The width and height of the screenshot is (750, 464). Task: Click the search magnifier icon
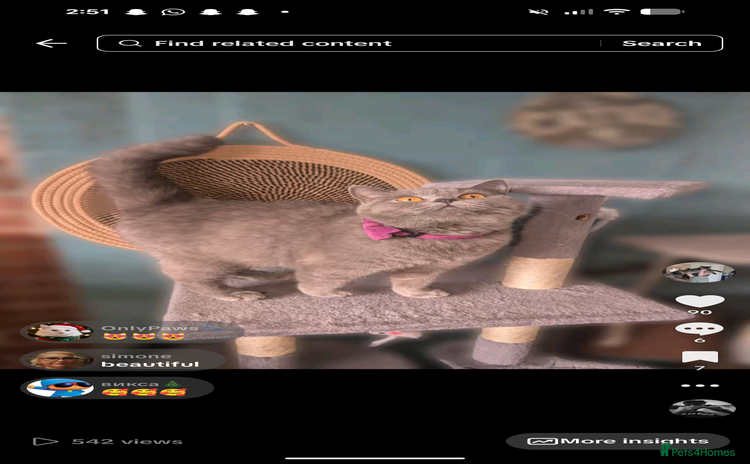tap(129, 43)
